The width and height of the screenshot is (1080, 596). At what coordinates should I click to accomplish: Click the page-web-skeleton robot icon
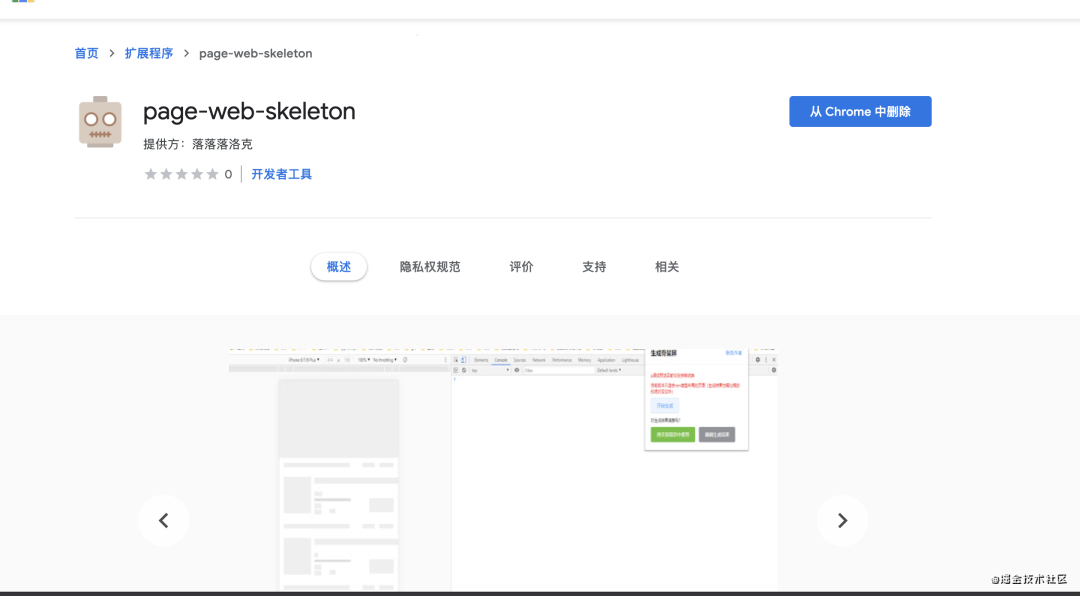tap(100, 122)
